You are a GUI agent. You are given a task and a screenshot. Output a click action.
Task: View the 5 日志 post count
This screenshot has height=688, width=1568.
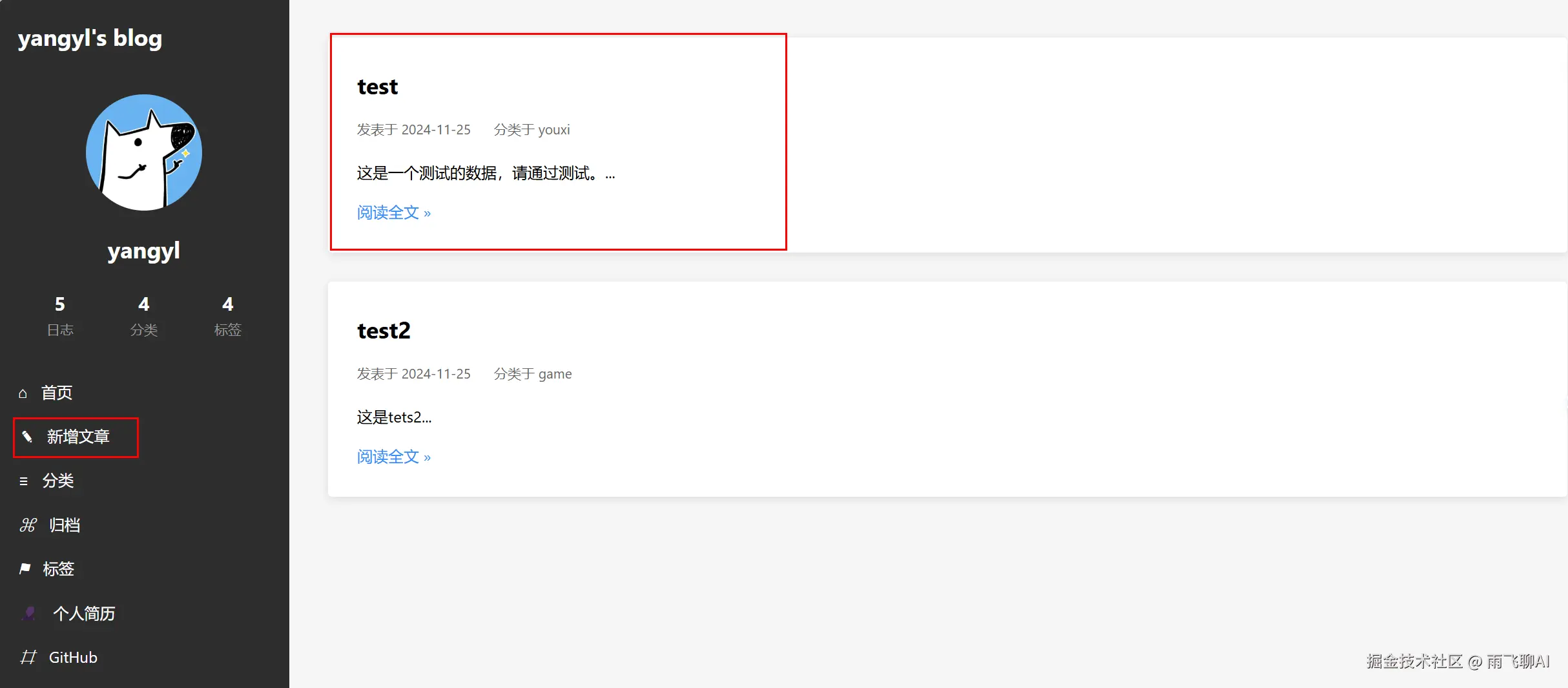60,316
